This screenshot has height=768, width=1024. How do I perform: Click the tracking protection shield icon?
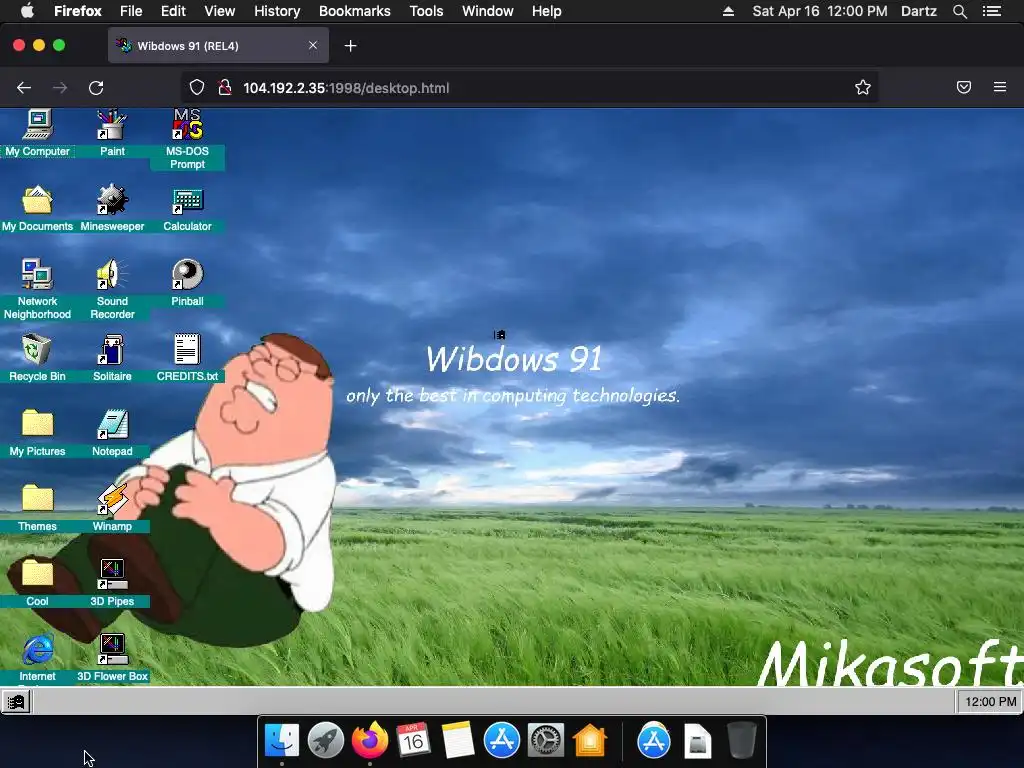pyautogui.click(x=197, y=88)
